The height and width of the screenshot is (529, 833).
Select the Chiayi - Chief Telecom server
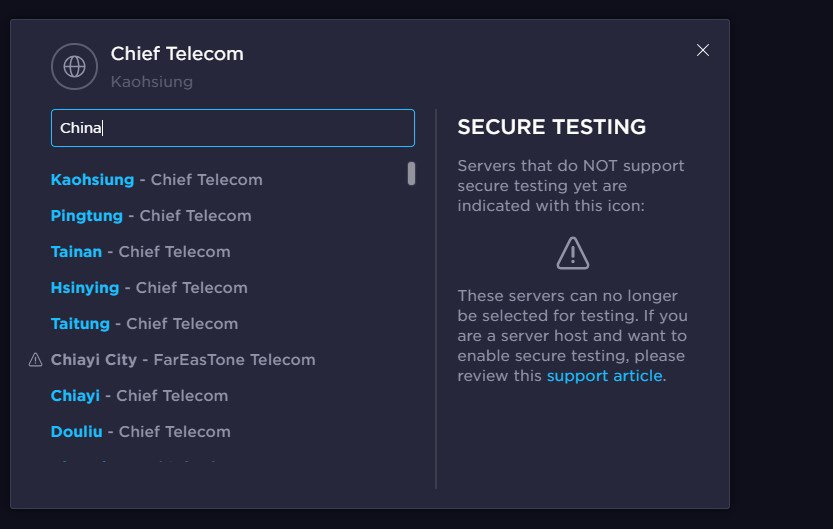[x=139, y=396]
